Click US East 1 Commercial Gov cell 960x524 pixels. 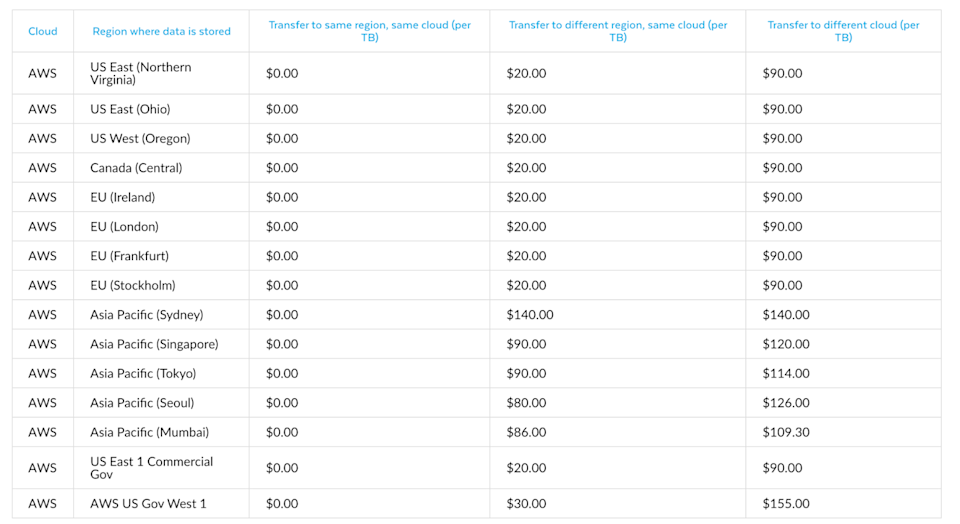pos(151,467)
